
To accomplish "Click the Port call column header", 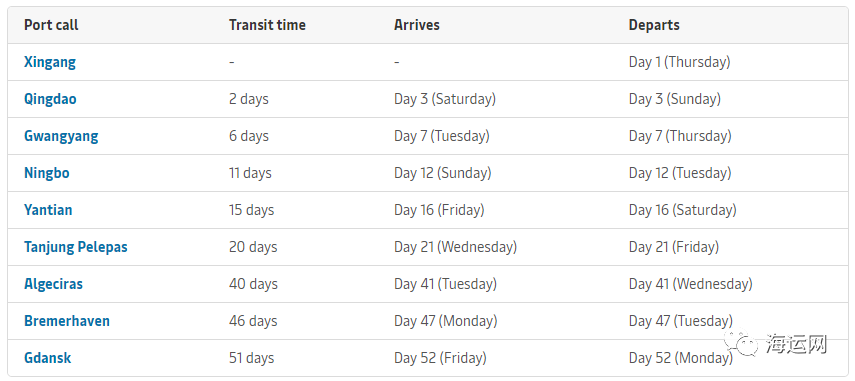I will 51,25.
